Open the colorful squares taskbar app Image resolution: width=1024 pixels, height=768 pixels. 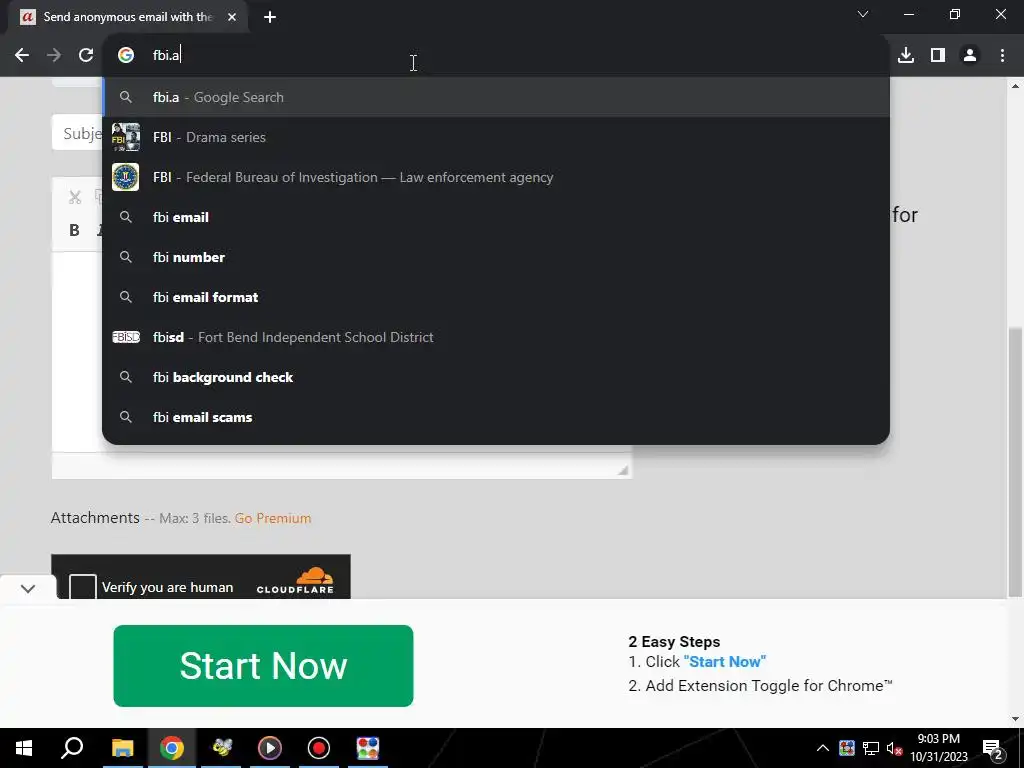tap(368, 748)
